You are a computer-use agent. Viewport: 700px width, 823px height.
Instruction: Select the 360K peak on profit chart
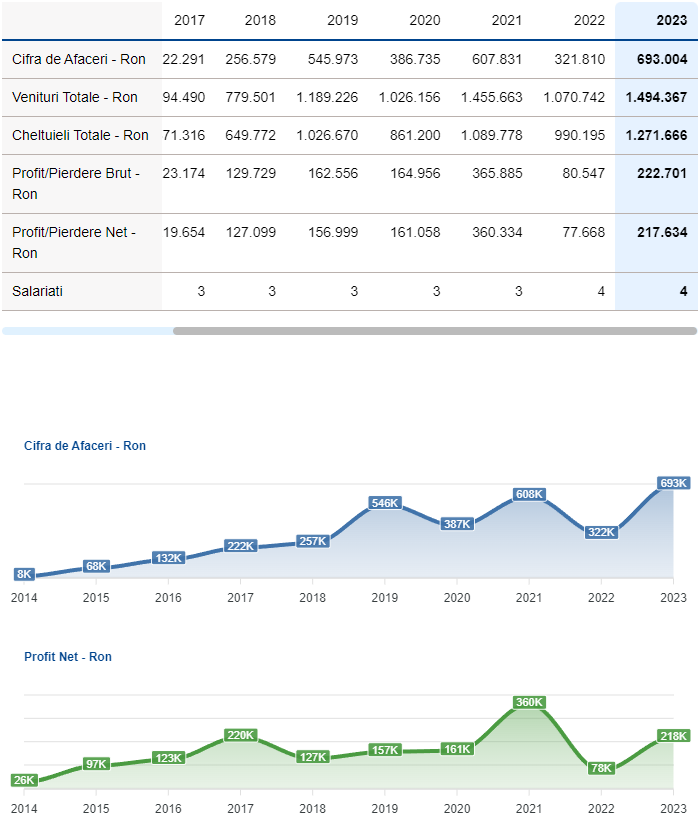click(x=529, y=702)
